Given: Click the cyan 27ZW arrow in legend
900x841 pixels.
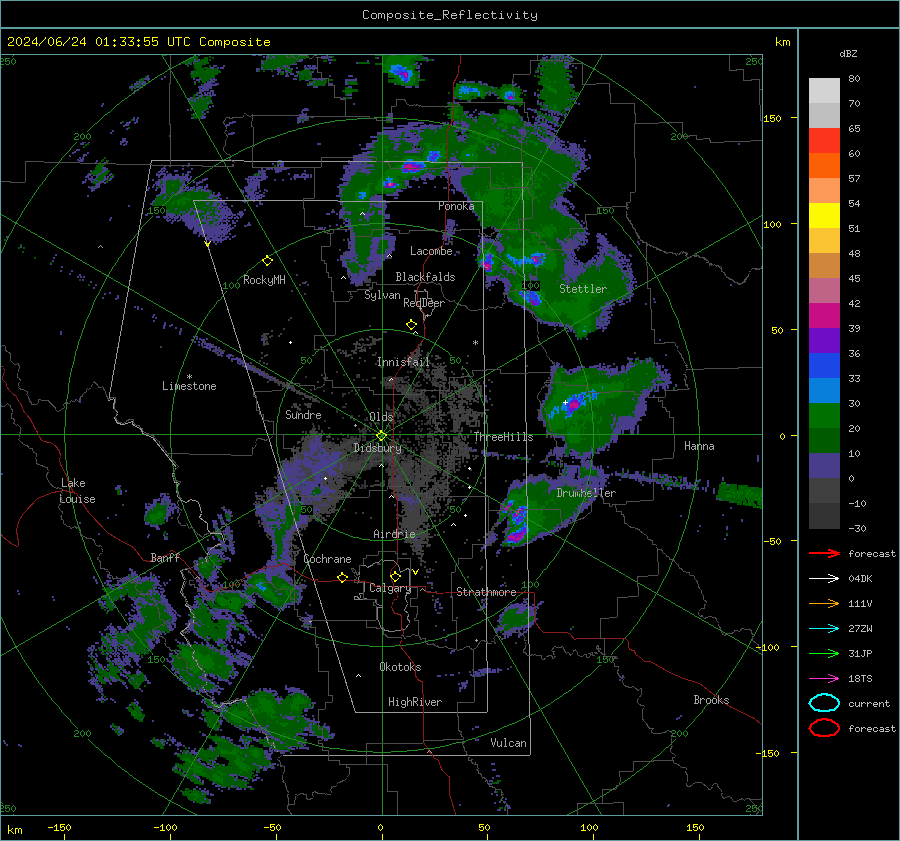Looking at the screenshot, I should click(824, 629).
